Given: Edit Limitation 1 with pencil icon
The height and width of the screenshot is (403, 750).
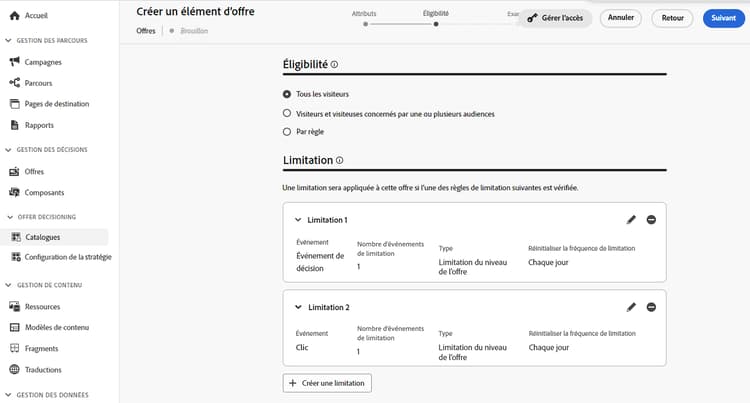Looking at the screenshot, I should coord(631,219).
